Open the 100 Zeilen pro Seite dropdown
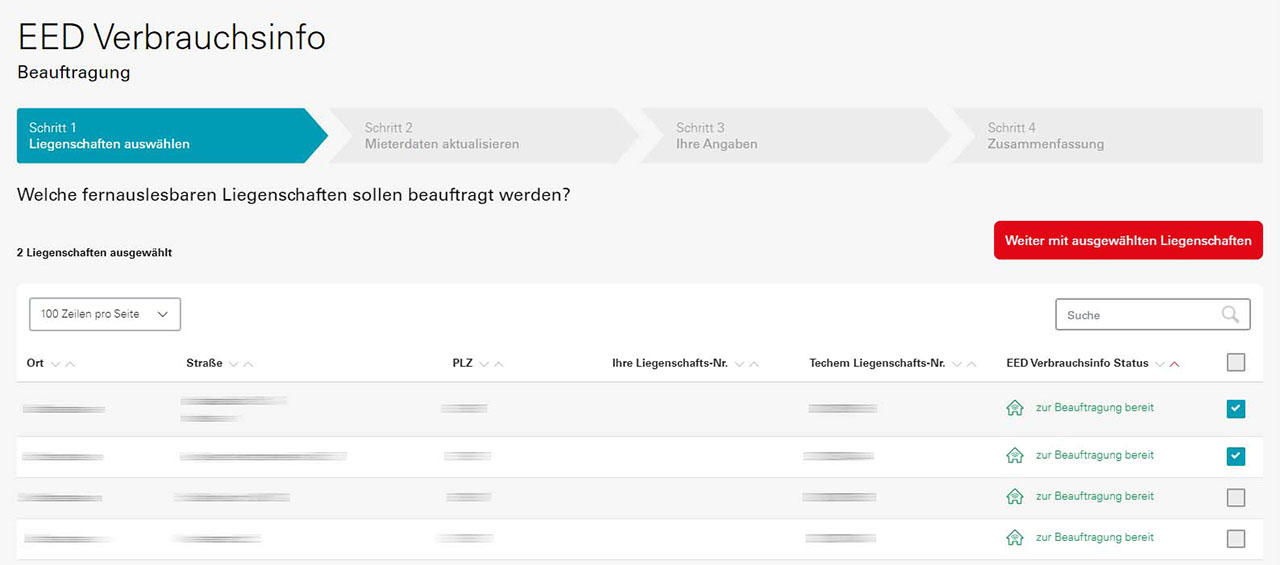Viewport: 1280px width, 565px height. 105,314
